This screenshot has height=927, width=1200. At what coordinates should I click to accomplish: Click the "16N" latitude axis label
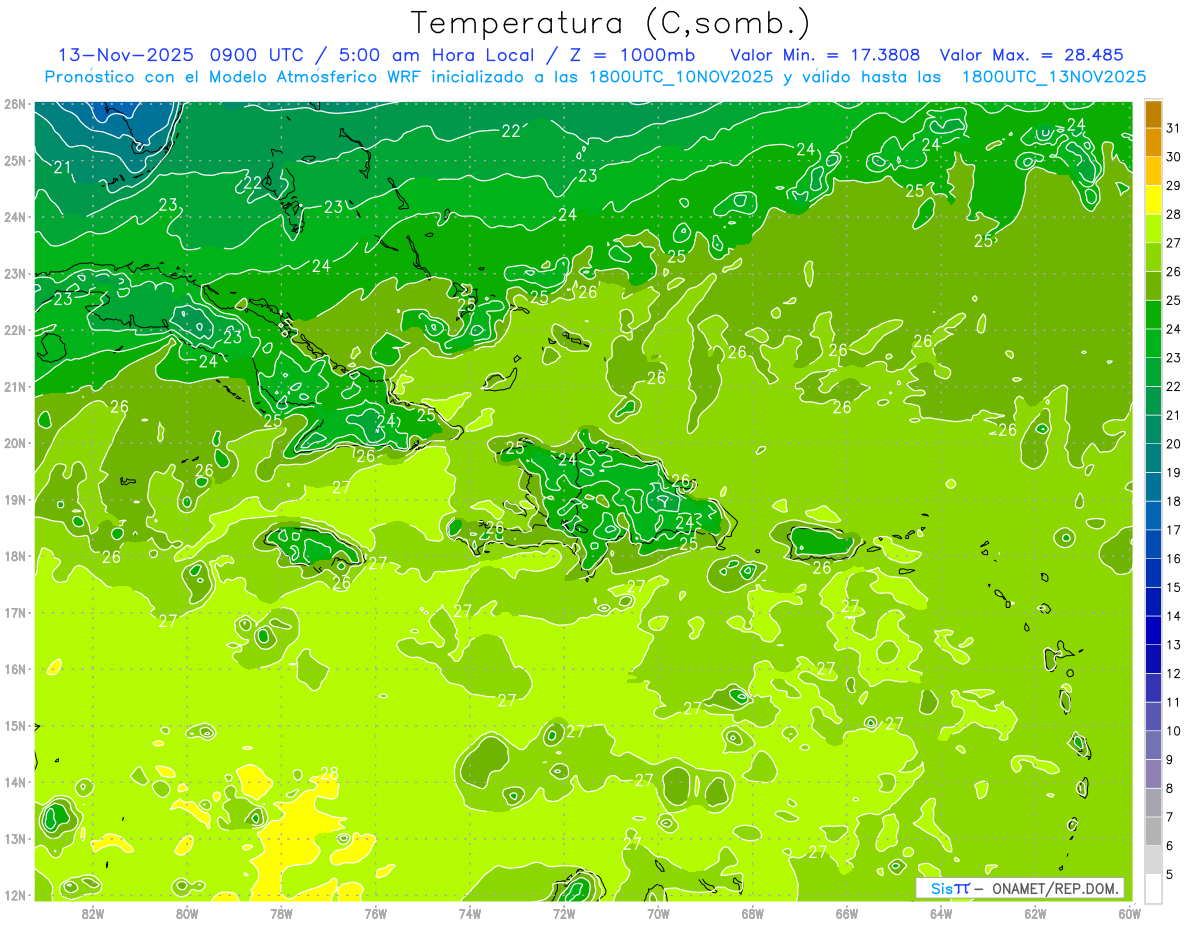pos(15,669)
